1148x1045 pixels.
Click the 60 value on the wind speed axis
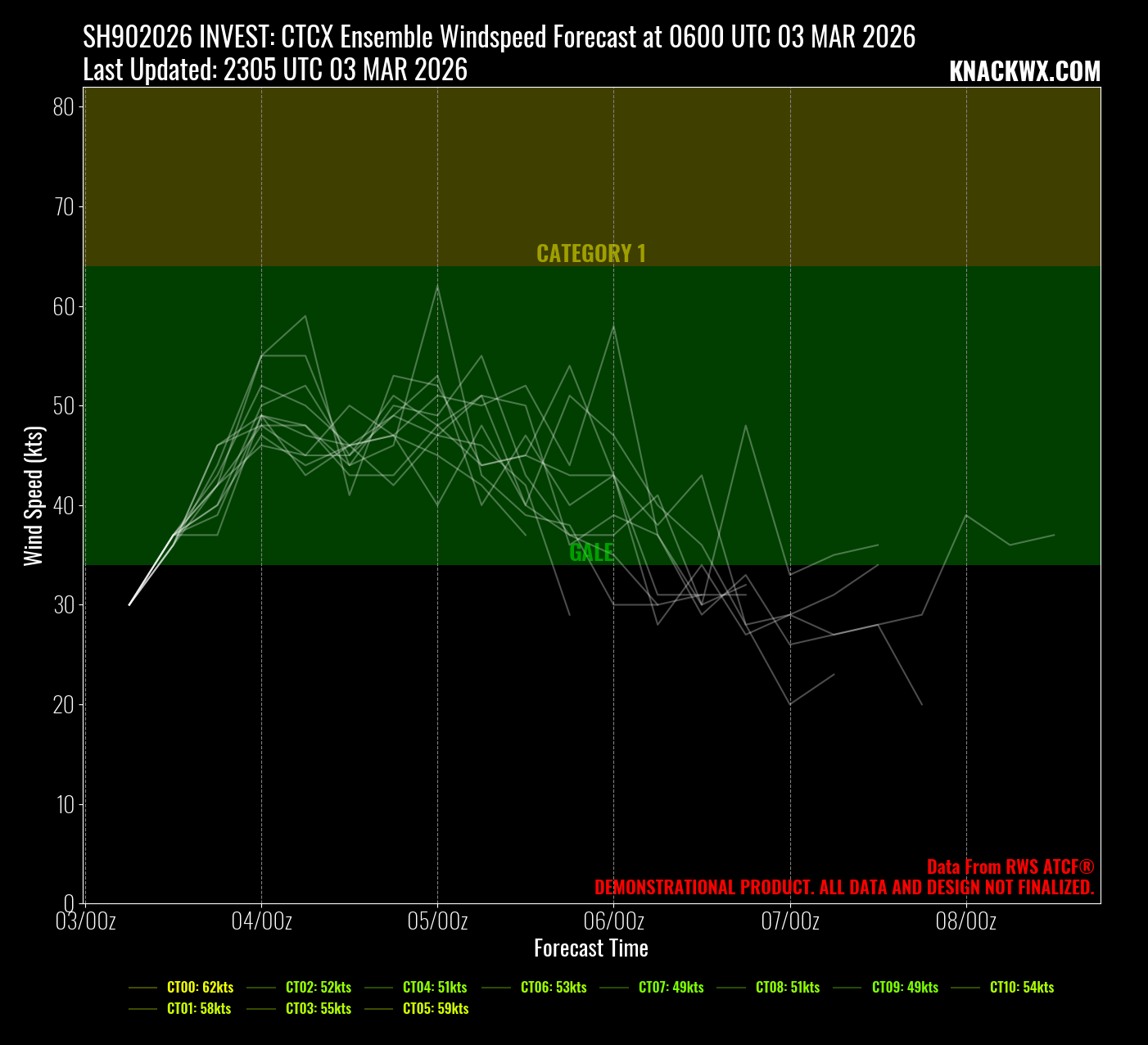click(64, 306)
